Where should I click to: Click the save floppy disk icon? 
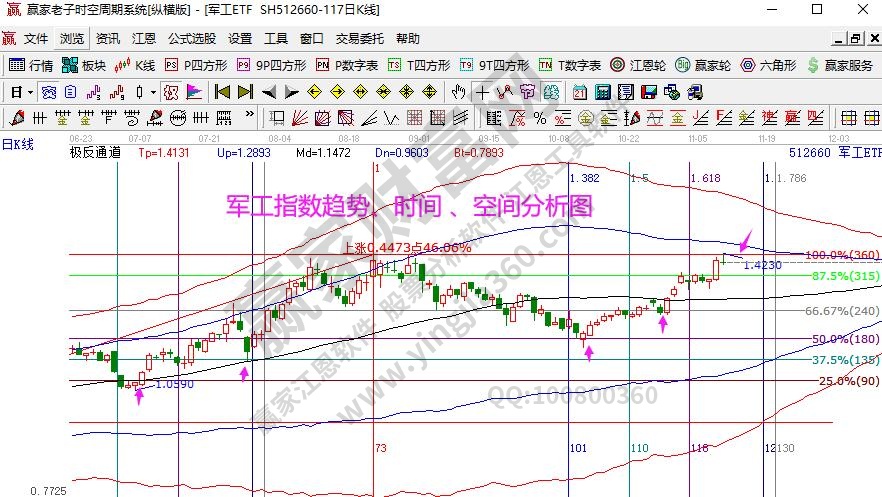coord(648,92)
